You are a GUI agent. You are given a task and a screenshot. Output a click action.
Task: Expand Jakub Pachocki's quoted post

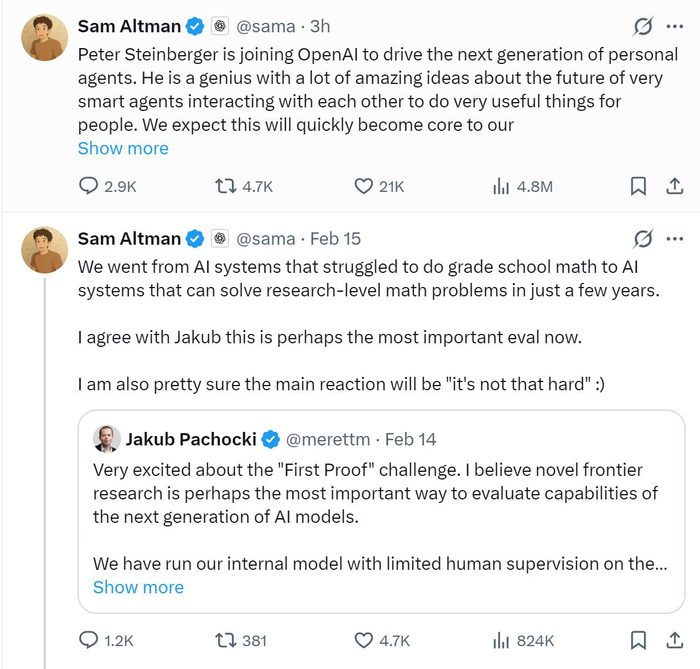[138, 587]
